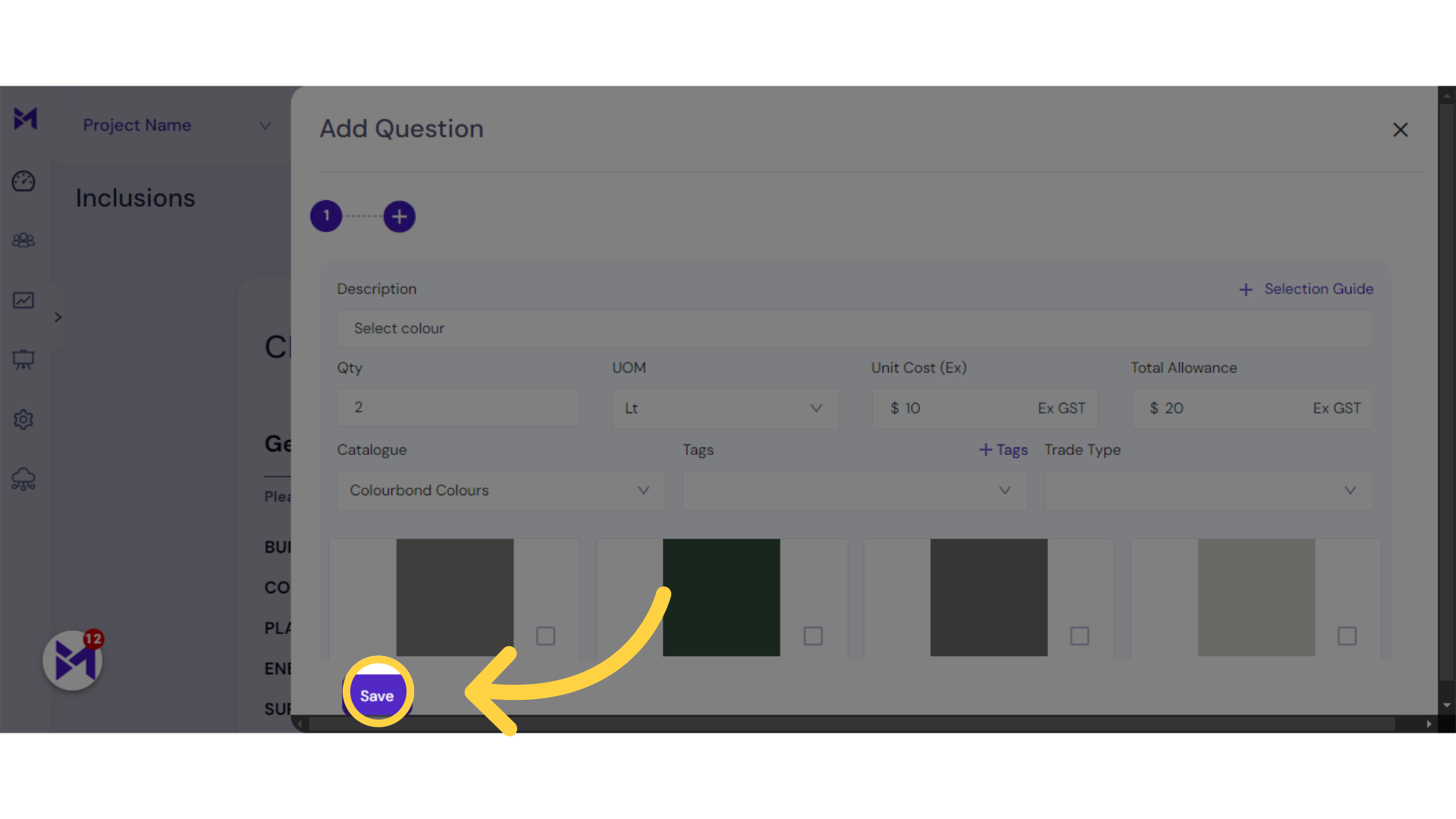Click the + Tags link

(1003, 450)
